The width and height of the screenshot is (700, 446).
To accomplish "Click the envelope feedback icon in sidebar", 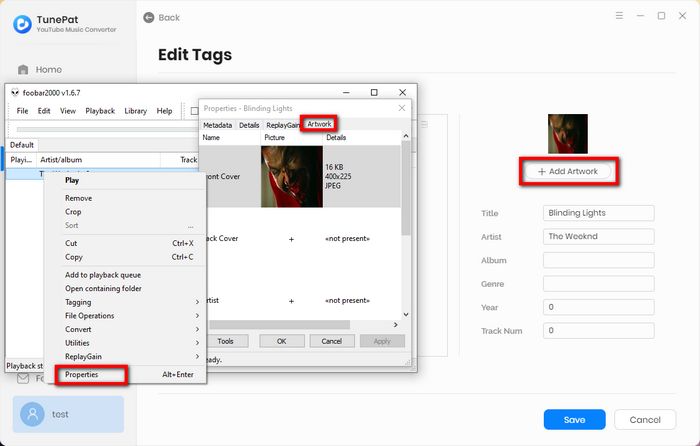I will (23, 379).
